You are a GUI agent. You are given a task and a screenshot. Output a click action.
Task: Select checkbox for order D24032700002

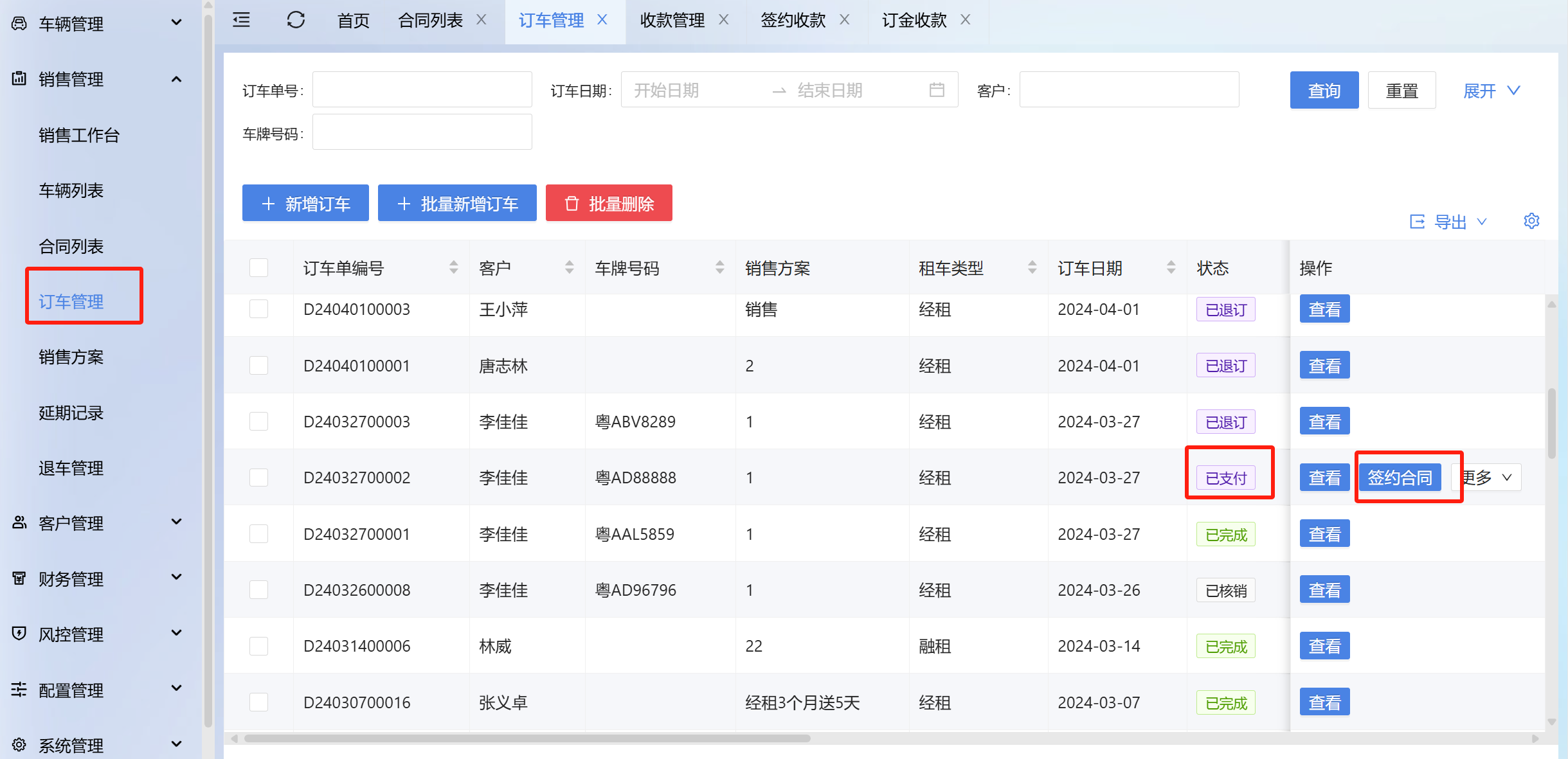258,478
